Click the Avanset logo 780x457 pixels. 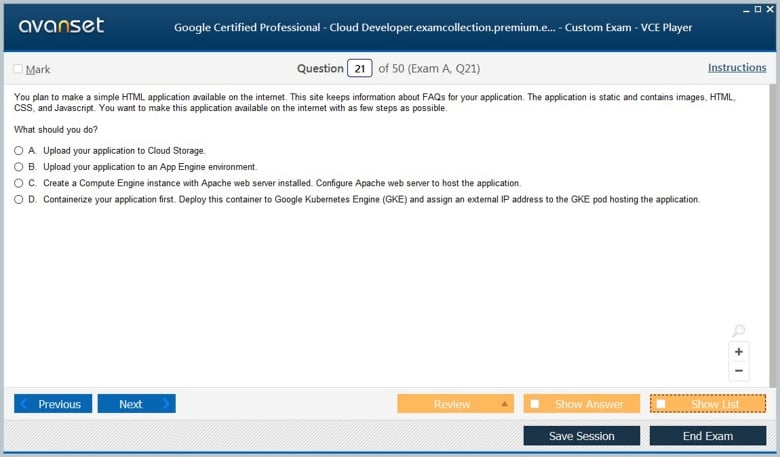pos(60,26)
